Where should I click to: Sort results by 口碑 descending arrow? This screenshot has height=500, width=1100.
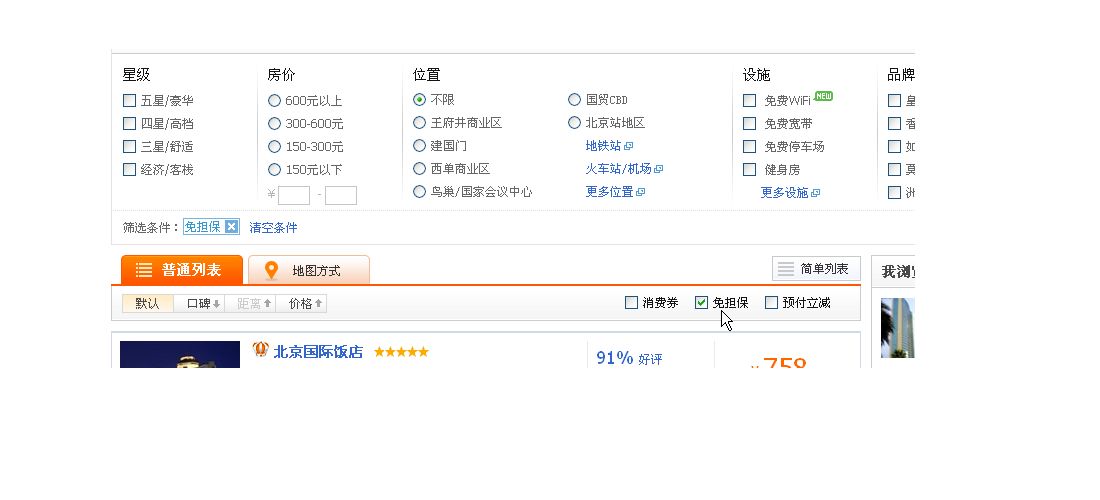(217, 304)
